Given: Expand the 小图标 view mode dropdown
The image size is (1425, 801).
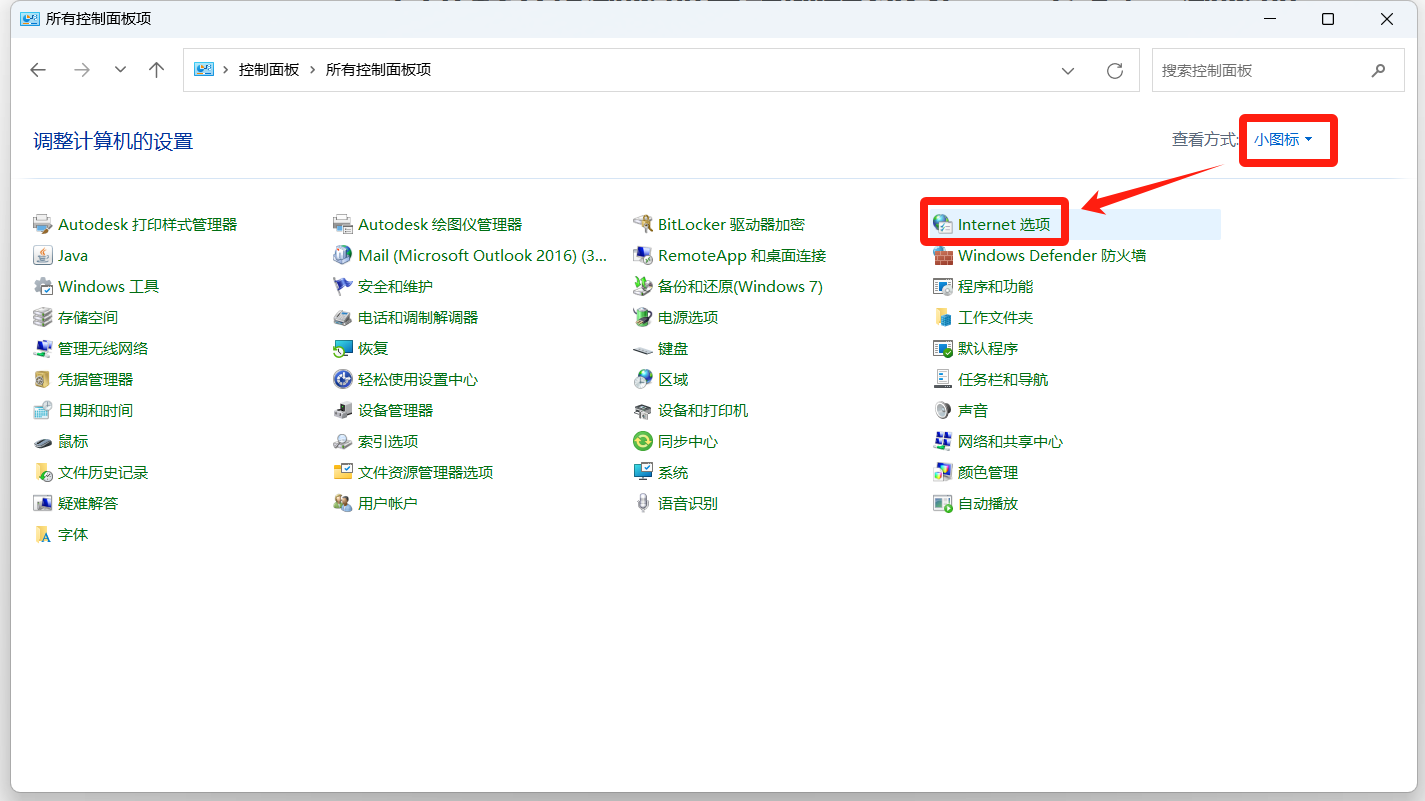Looking at the screenshot, I should tap(1283, 140).
